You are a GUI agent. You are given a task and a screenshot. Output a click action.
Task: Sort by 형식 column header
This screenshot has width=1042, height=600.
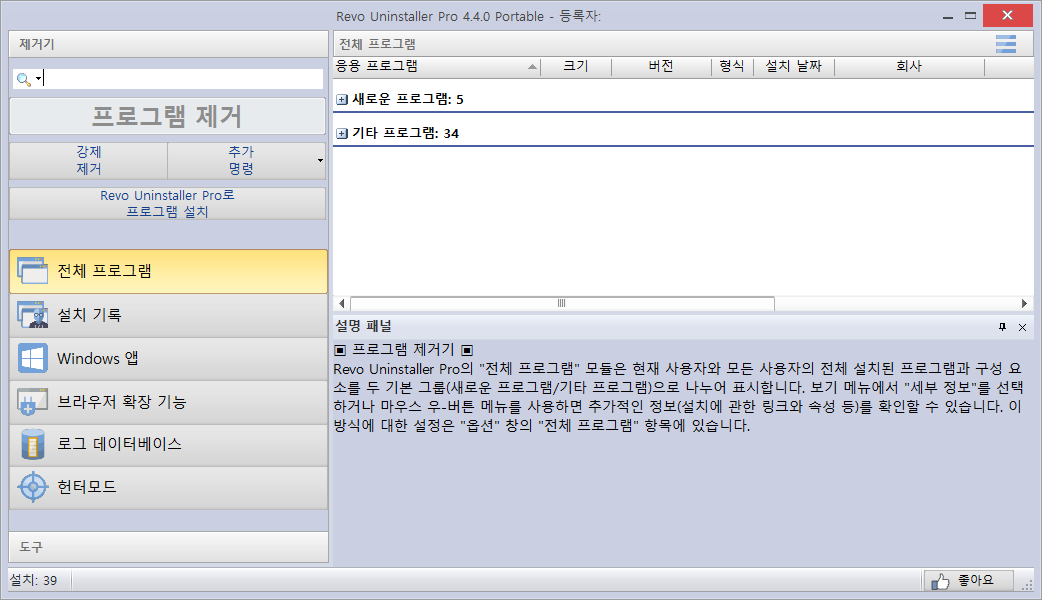732,66
